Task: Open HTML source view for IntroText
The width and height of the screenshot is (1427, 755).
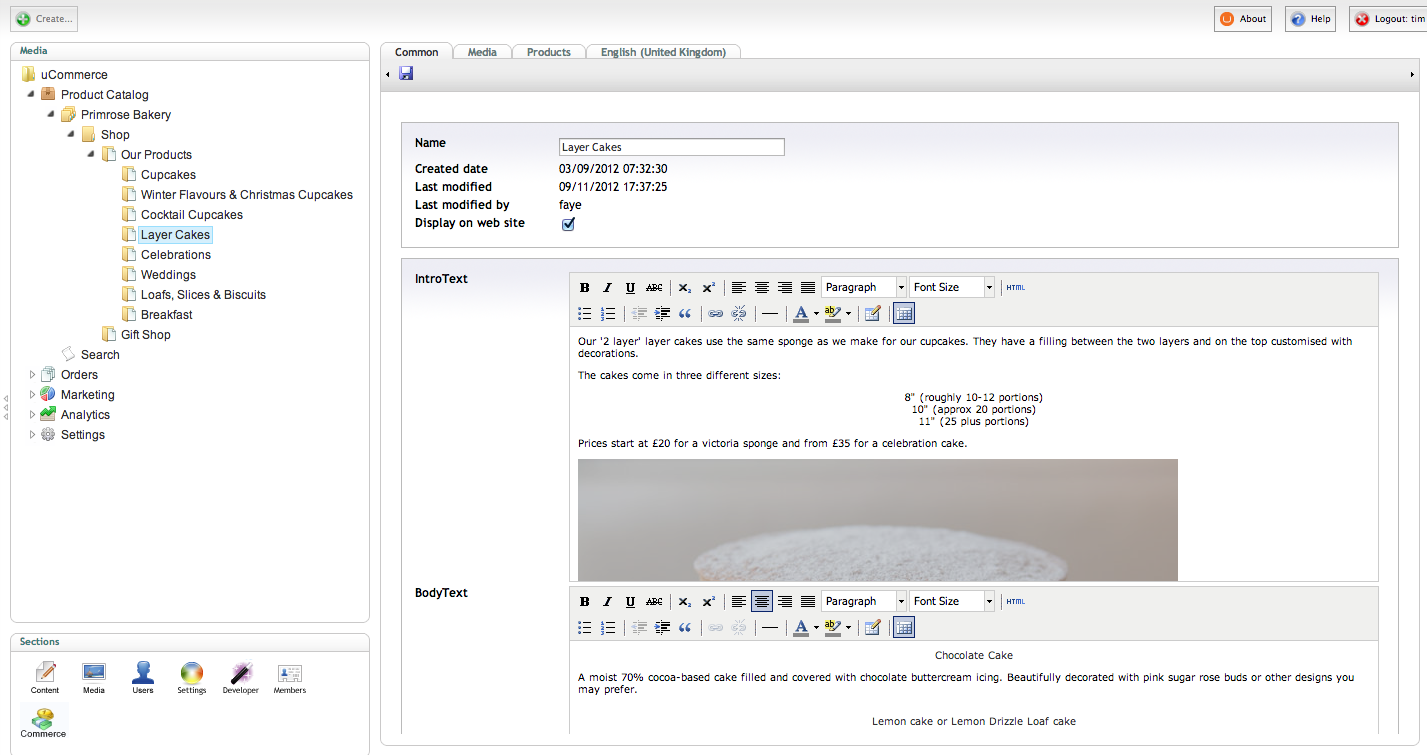Action: tap(1015, 287)
